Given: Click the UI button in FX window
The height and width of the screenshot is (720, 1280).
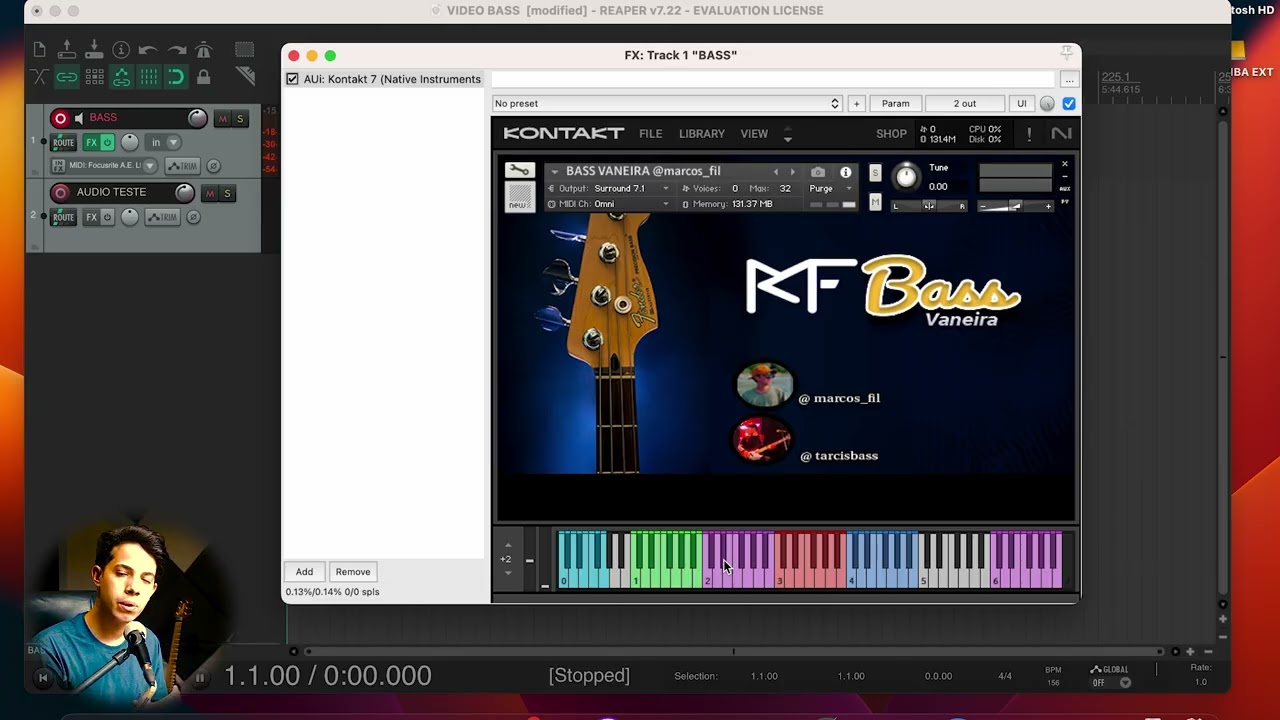Looking at the screenshot, I should point(1021,104).
